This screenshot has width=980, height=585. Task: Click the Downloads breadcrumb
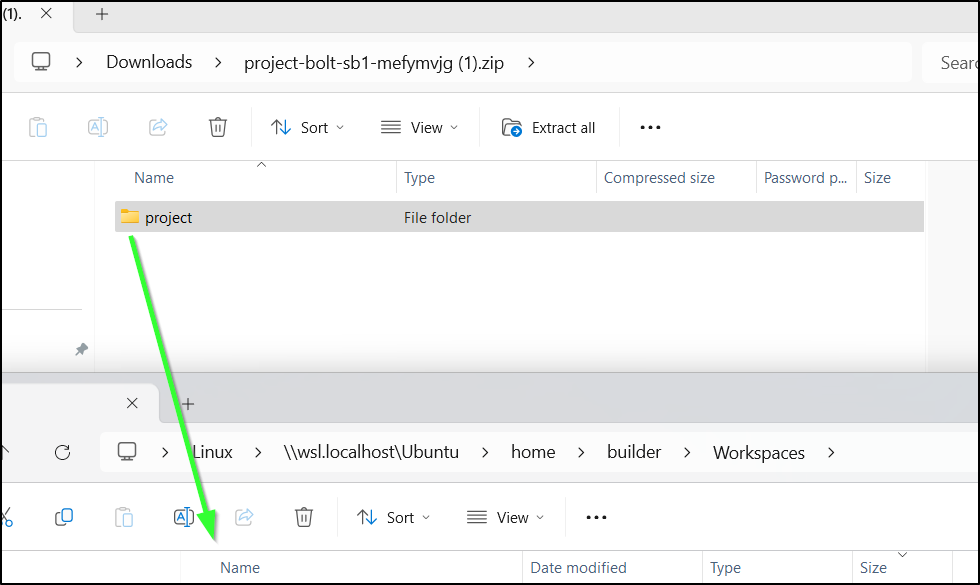pyautogui.click(x=149, y=62)
